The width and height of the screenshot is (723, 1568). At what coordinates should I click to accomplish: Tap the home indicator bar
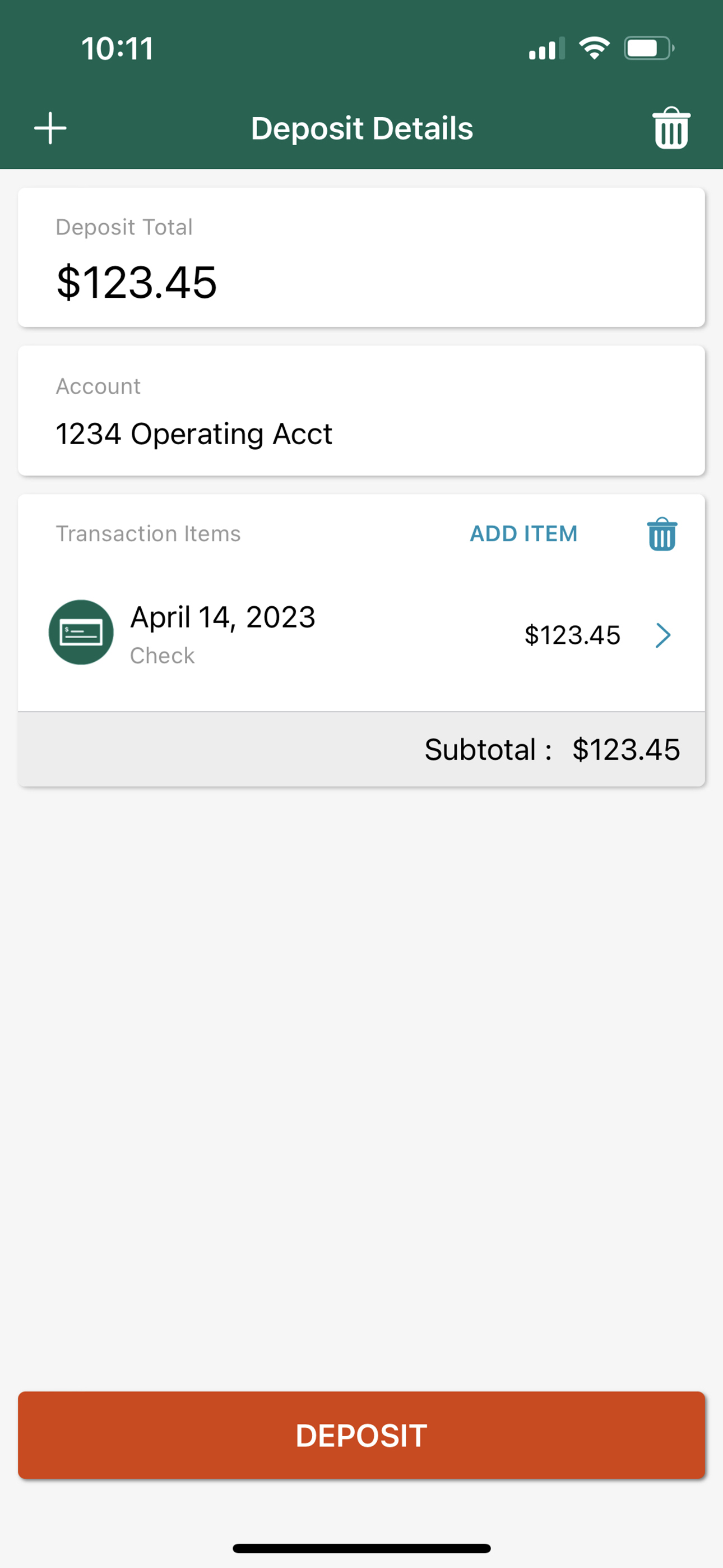[361, 1548]
